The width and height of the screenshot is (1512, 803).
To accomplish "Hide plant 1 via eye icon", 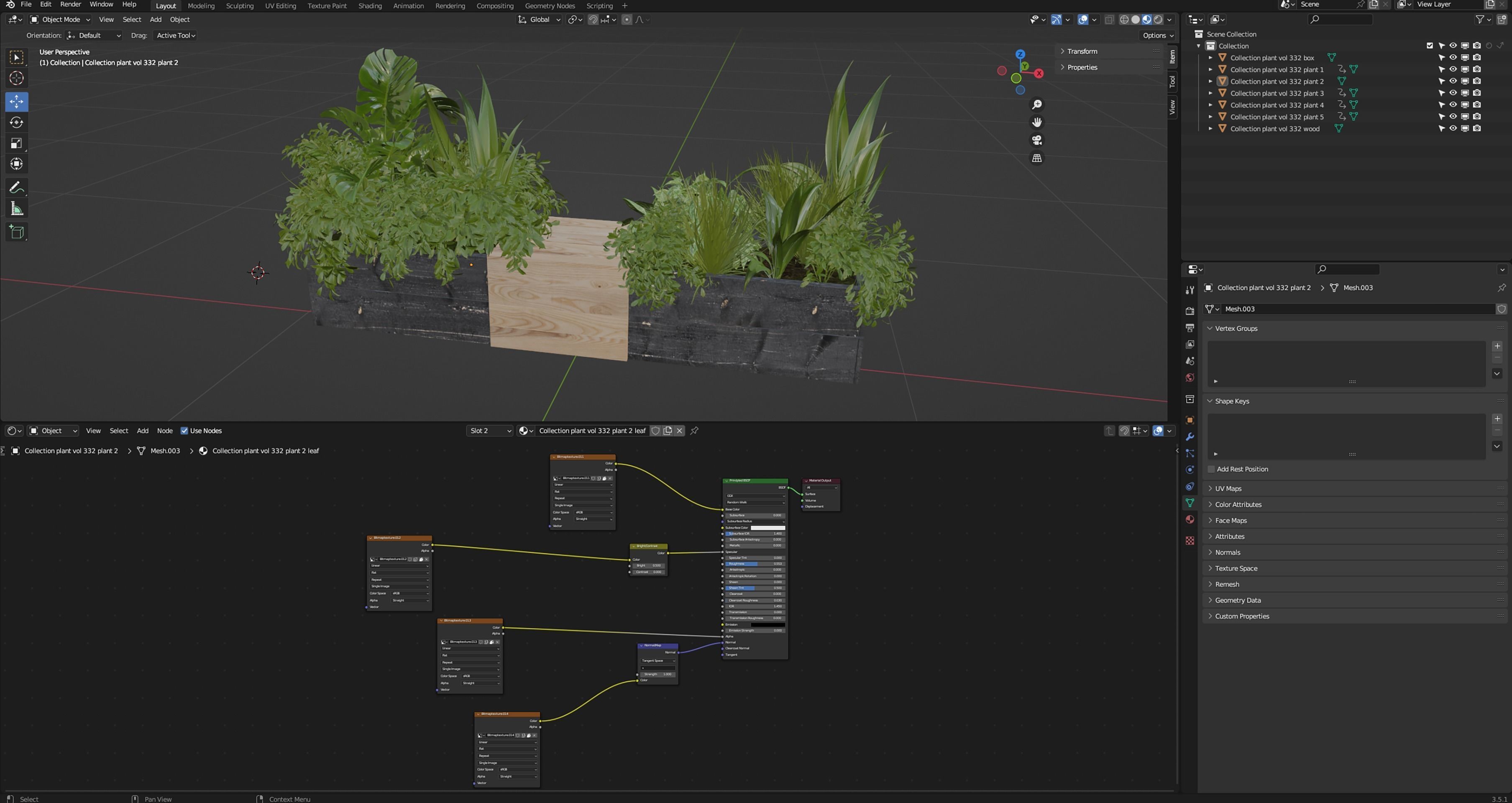I will pyautogui.click(x=1453, y=69).
